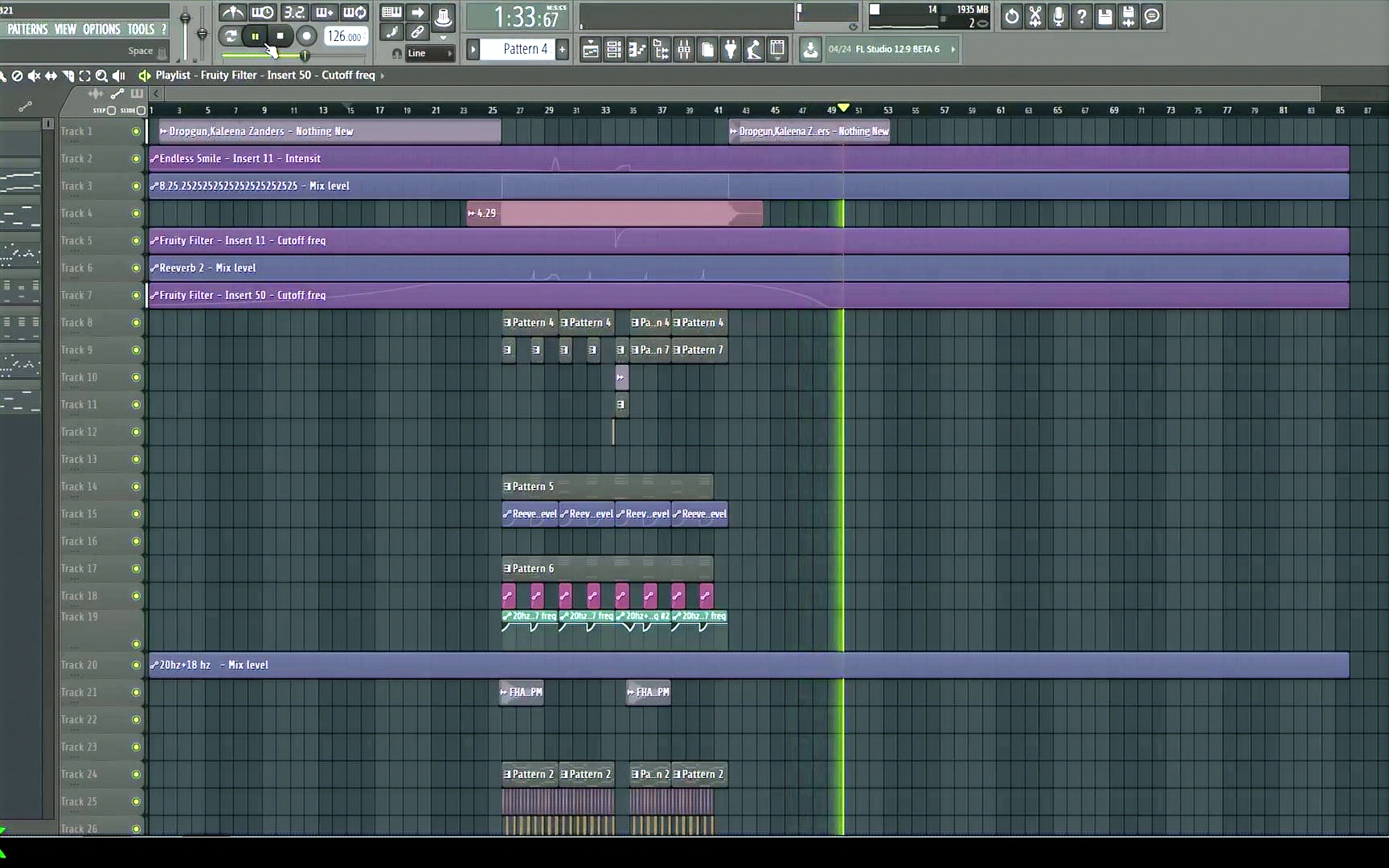This screenshot has height=868, width=1389.
Task: Pause playback with the pause button
Action: coord(255,36)
